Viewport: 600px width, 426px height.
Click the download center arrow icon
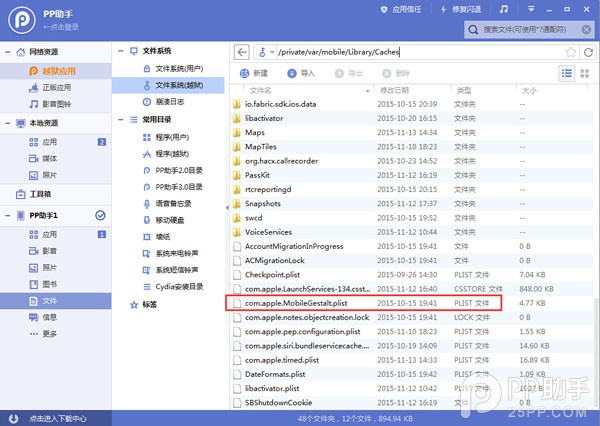(13, 419)
